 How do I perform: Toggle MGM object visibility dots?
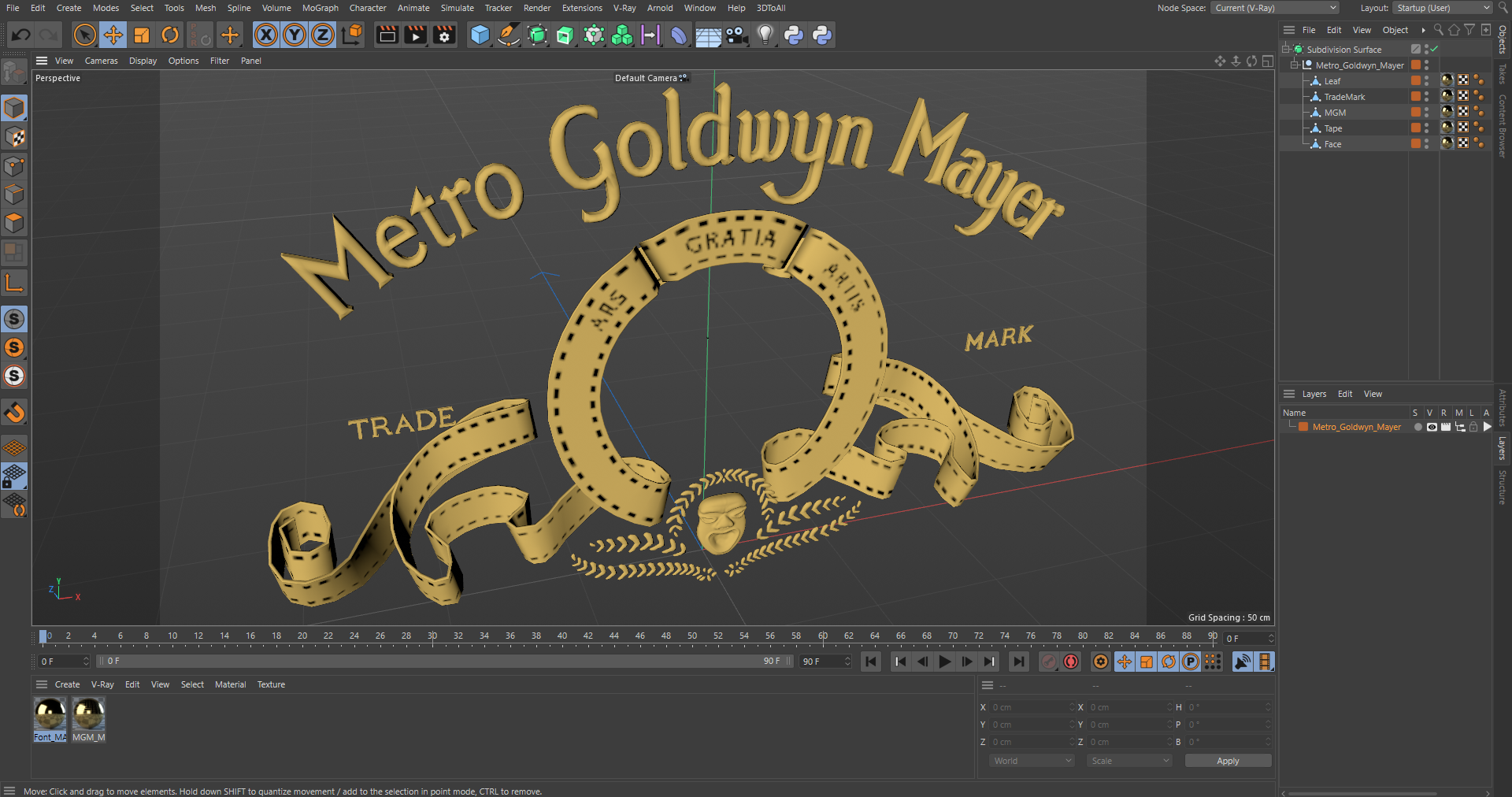click(x=1426, y=113)
